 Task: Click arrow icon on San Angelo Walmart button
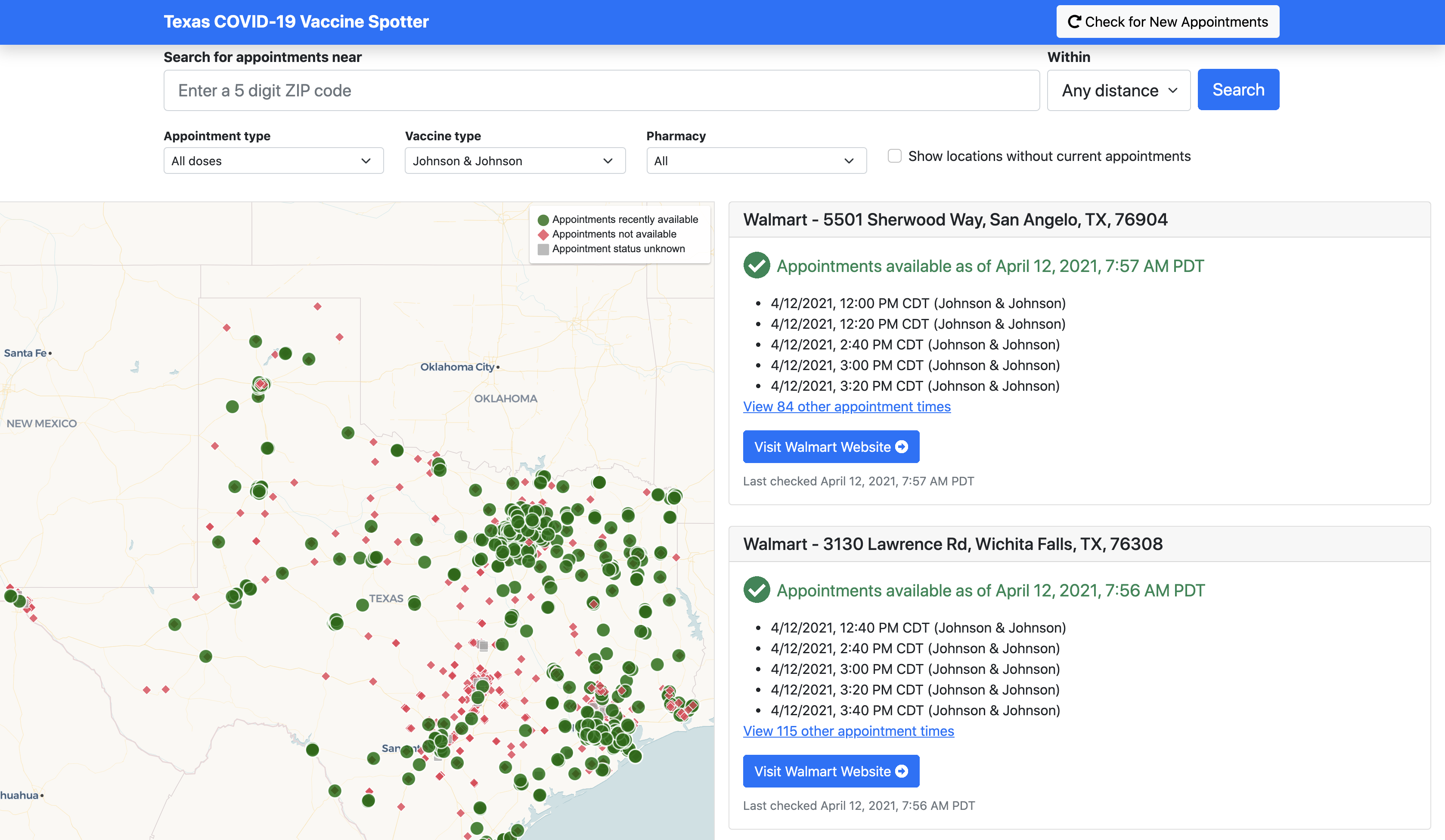click(902, 447)
